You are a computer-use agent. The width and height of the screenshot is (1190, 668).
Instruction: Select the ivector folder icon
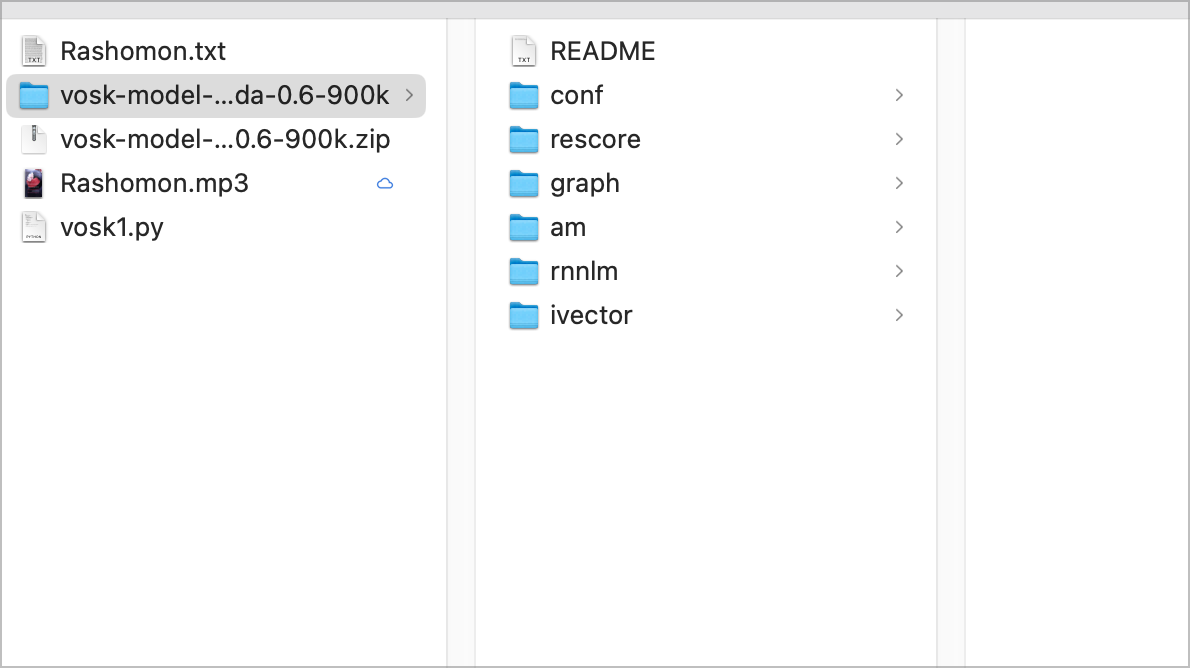click(x=524, y=316)
